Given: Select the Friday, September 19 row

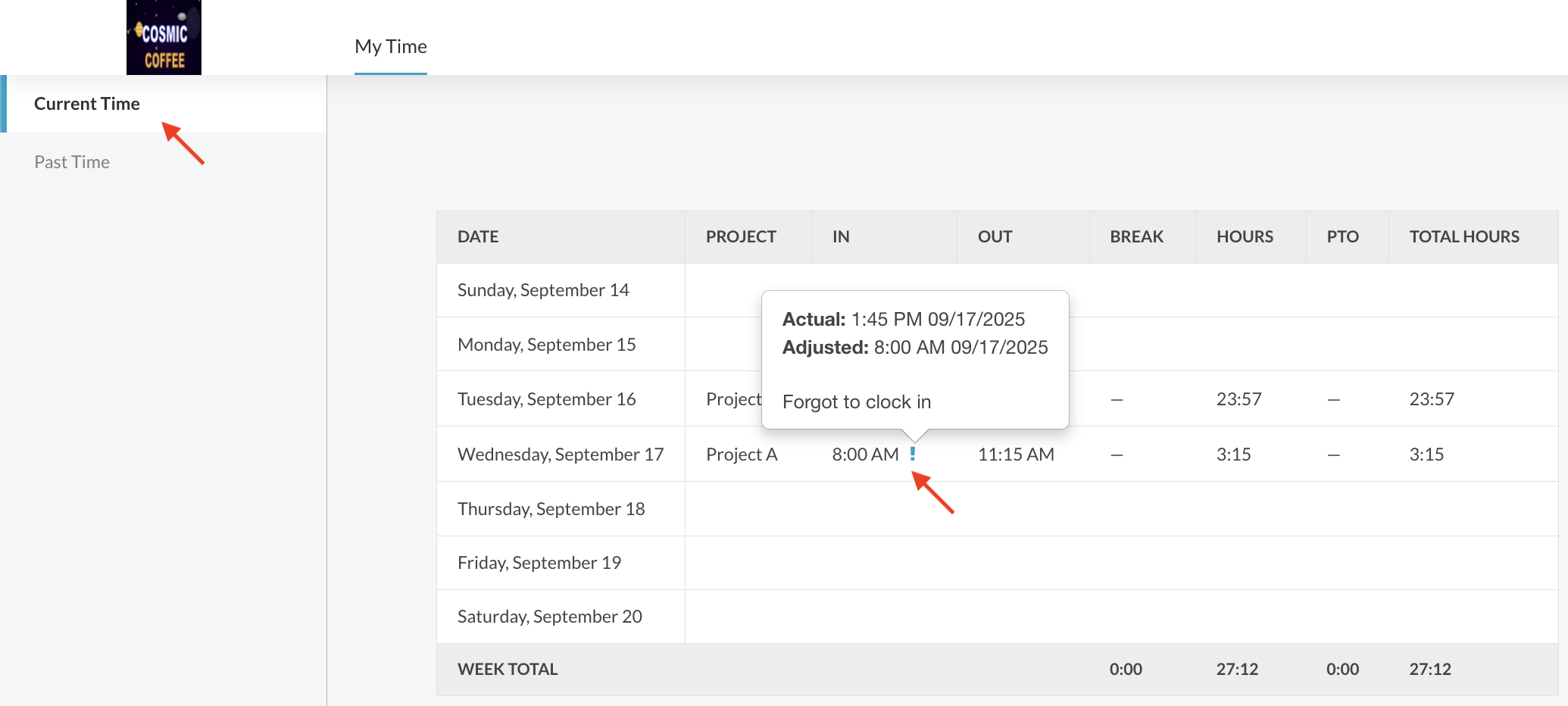Looking at the screenshot, I should 539,563.
